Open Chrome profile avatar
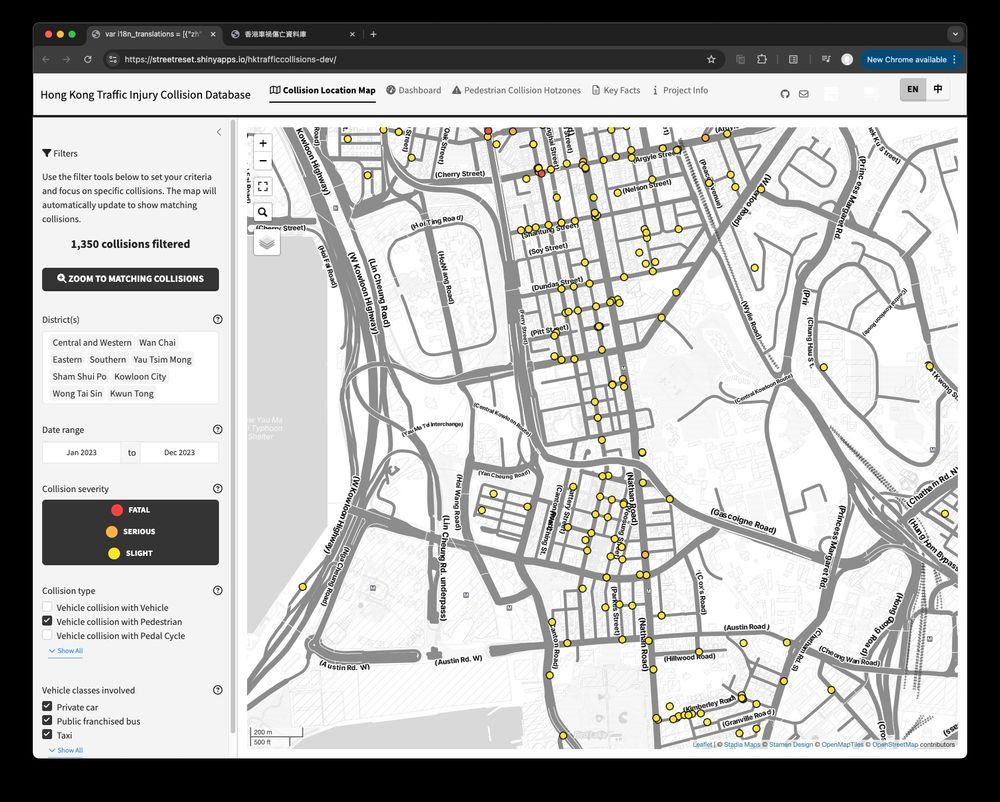The image size is (1000, 802). click(847, 59)
